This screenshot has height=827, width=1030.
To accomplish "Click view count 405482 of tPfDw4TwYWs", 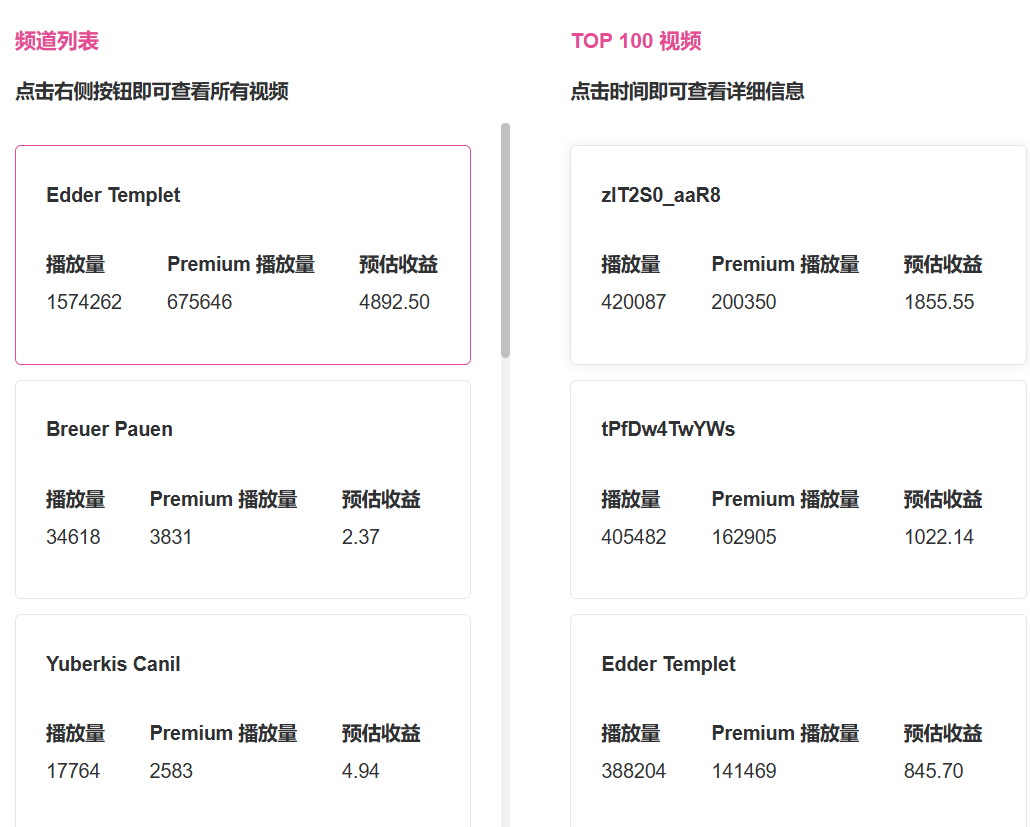I will (633, 537).
